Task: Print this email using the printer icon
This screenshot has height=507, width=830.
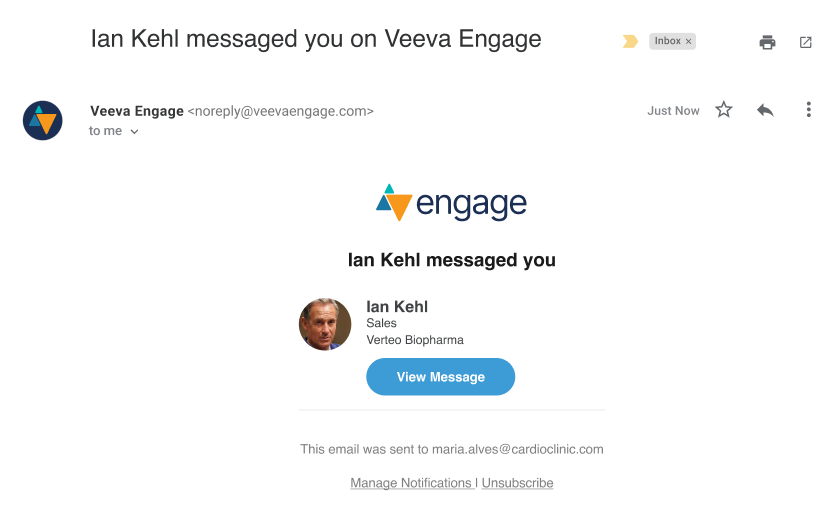Action: [767, 42]
